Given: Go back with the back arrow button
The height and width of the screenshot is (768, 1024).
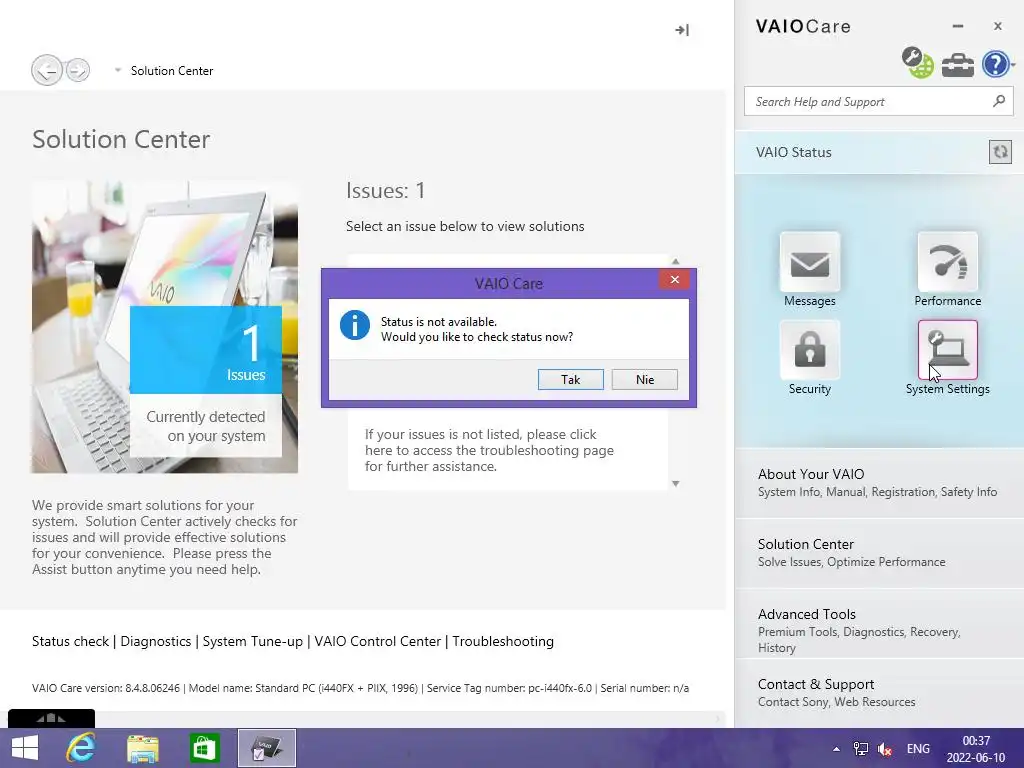Looking at the screenshot, I should pos(47,70).
